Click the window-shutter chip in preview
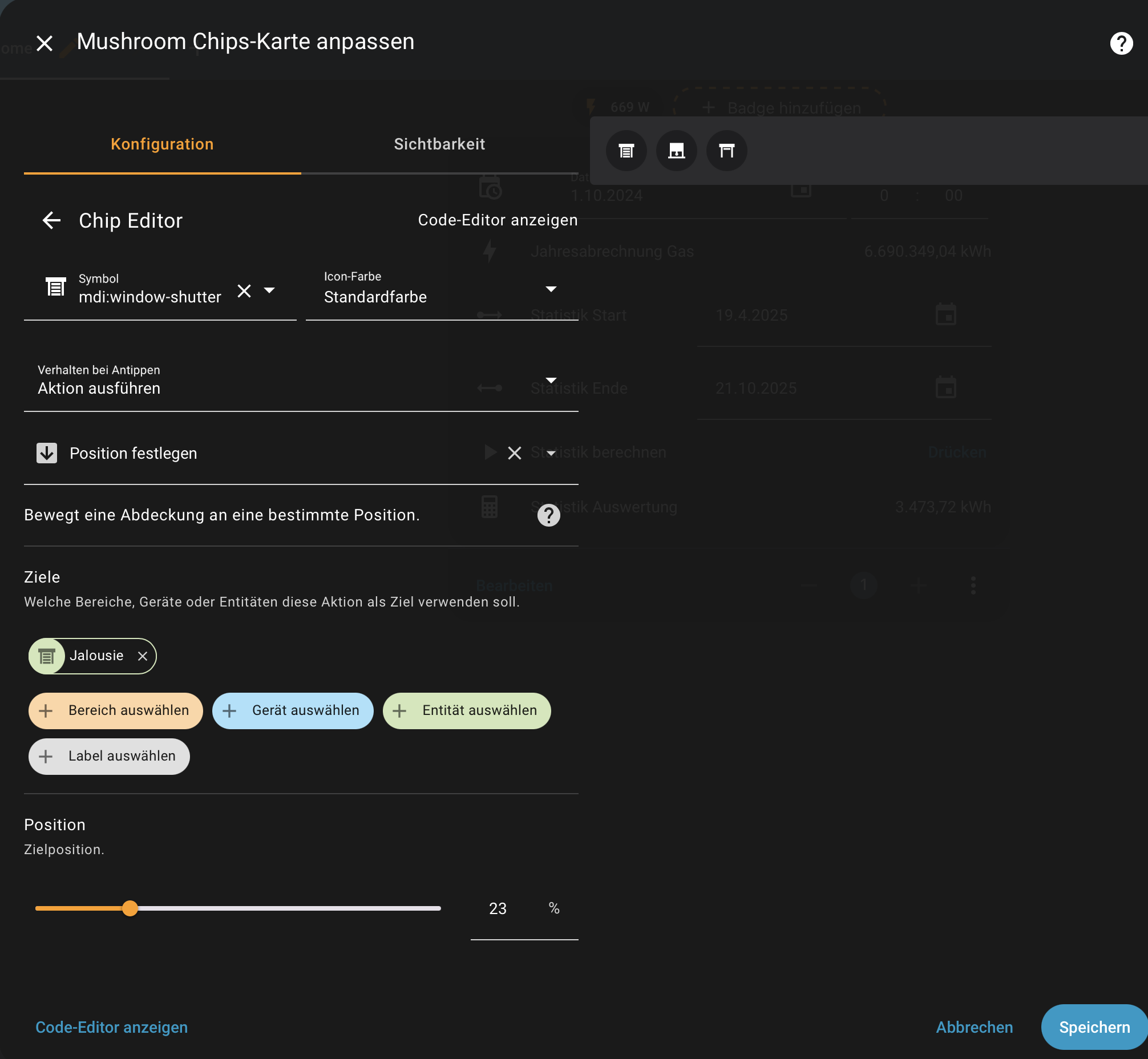 pos(626,151)
